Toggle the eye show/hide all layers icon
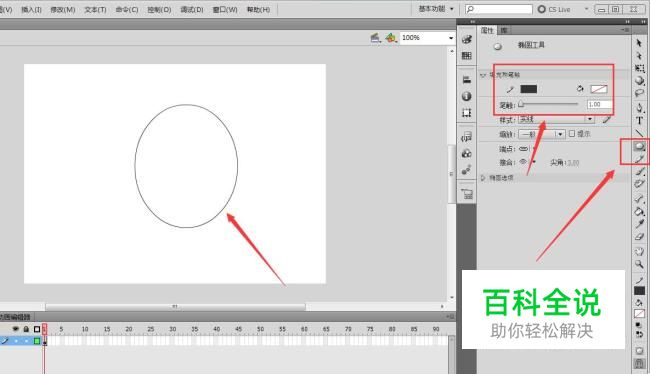 pyautogui.click(x=15, y=329)
